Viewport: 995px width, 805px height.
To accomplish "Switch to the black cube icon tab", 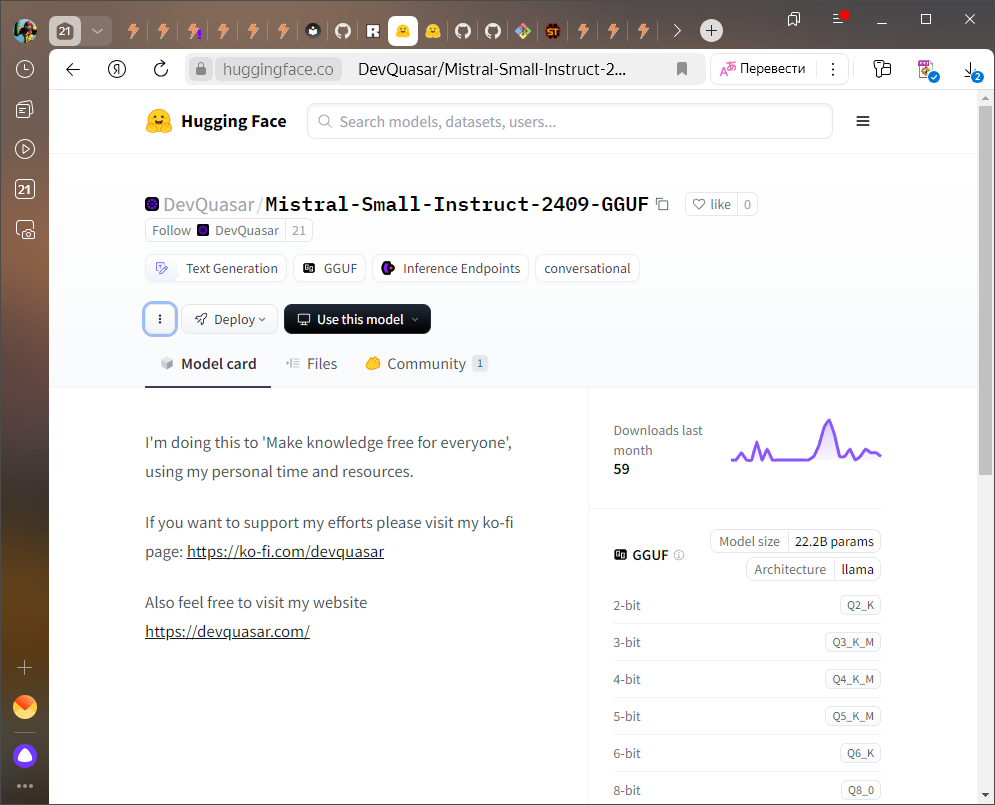I will pyautogui.click(x=313, y=30).
